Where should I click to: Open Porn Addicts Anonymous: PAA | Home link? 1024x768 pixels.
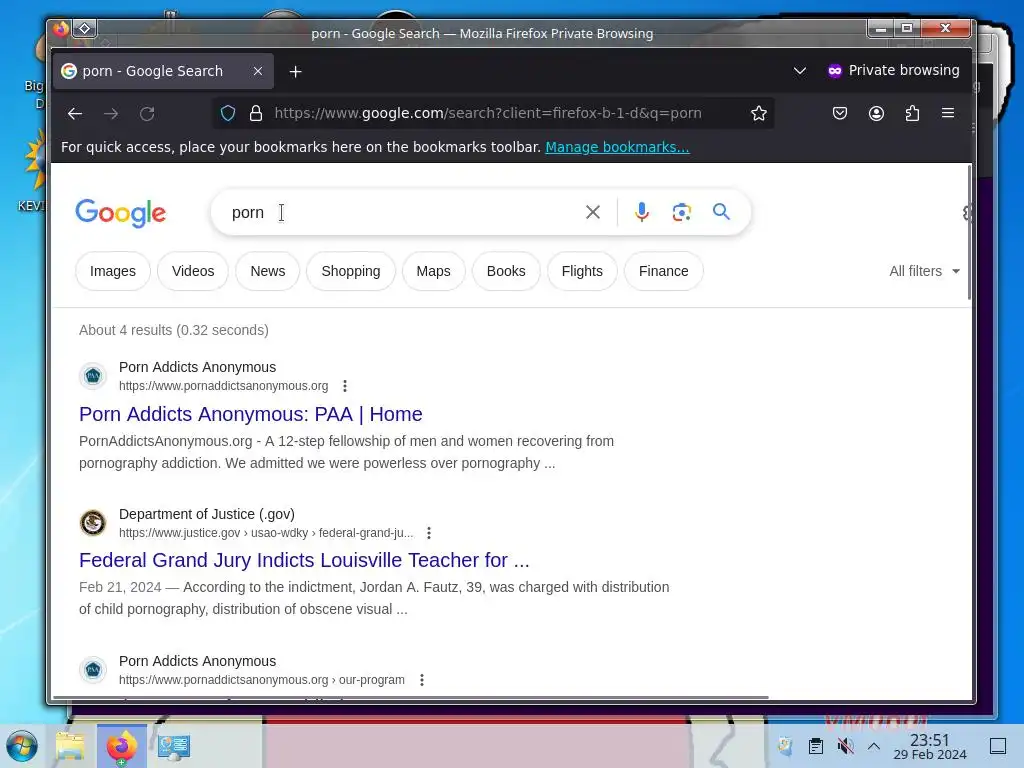click(x=251, y=414)
